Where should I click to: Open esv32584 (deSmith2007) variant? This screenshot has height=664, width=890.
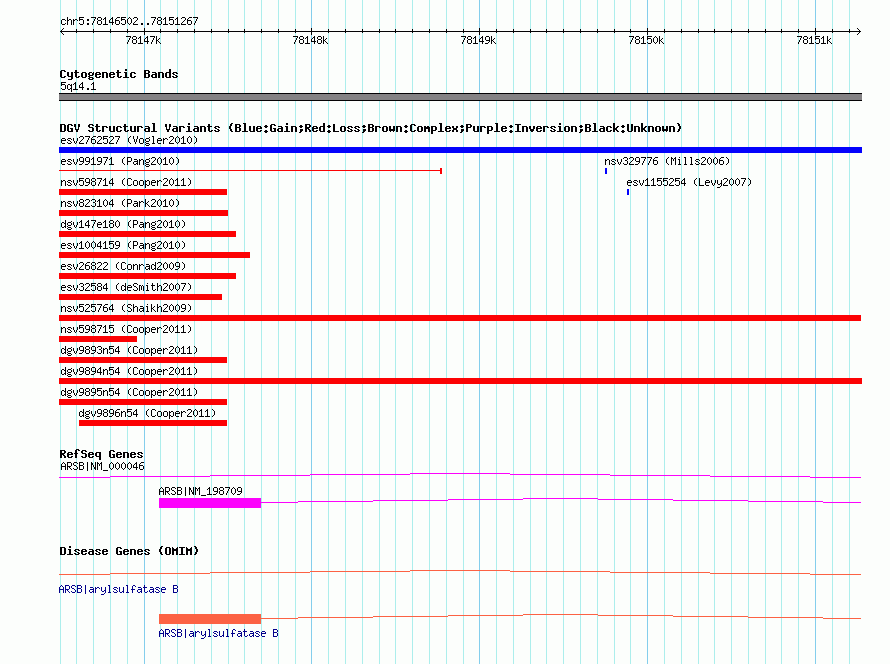pos(126,287)
